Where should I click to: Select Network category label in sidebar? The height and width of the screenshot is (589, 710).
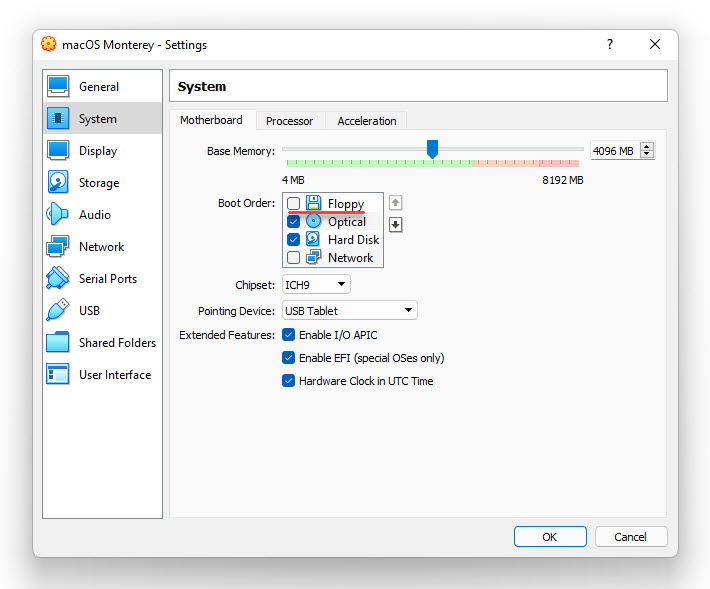pyautogui.click(x=101, y=247)
